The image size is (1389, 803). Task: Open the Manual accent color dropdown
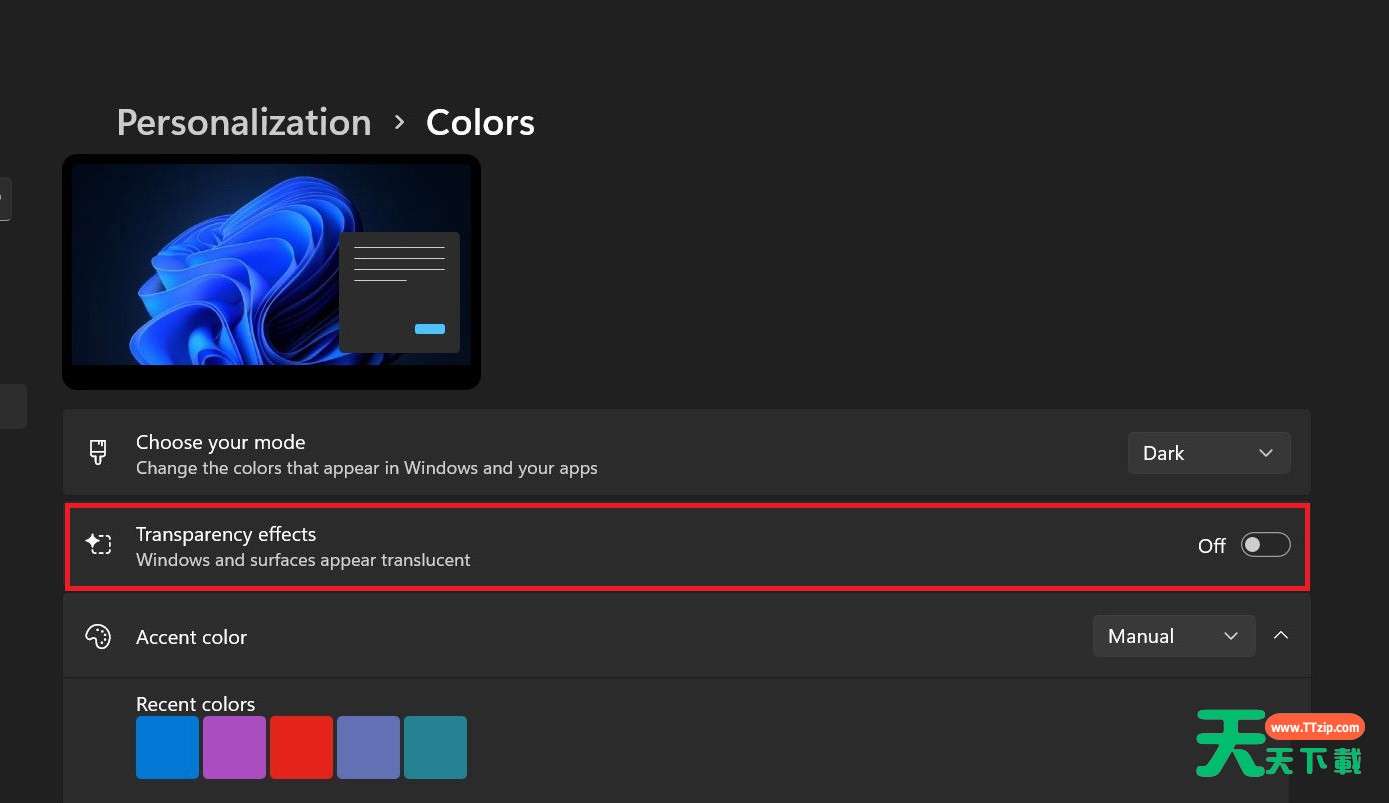[1174, 636]
